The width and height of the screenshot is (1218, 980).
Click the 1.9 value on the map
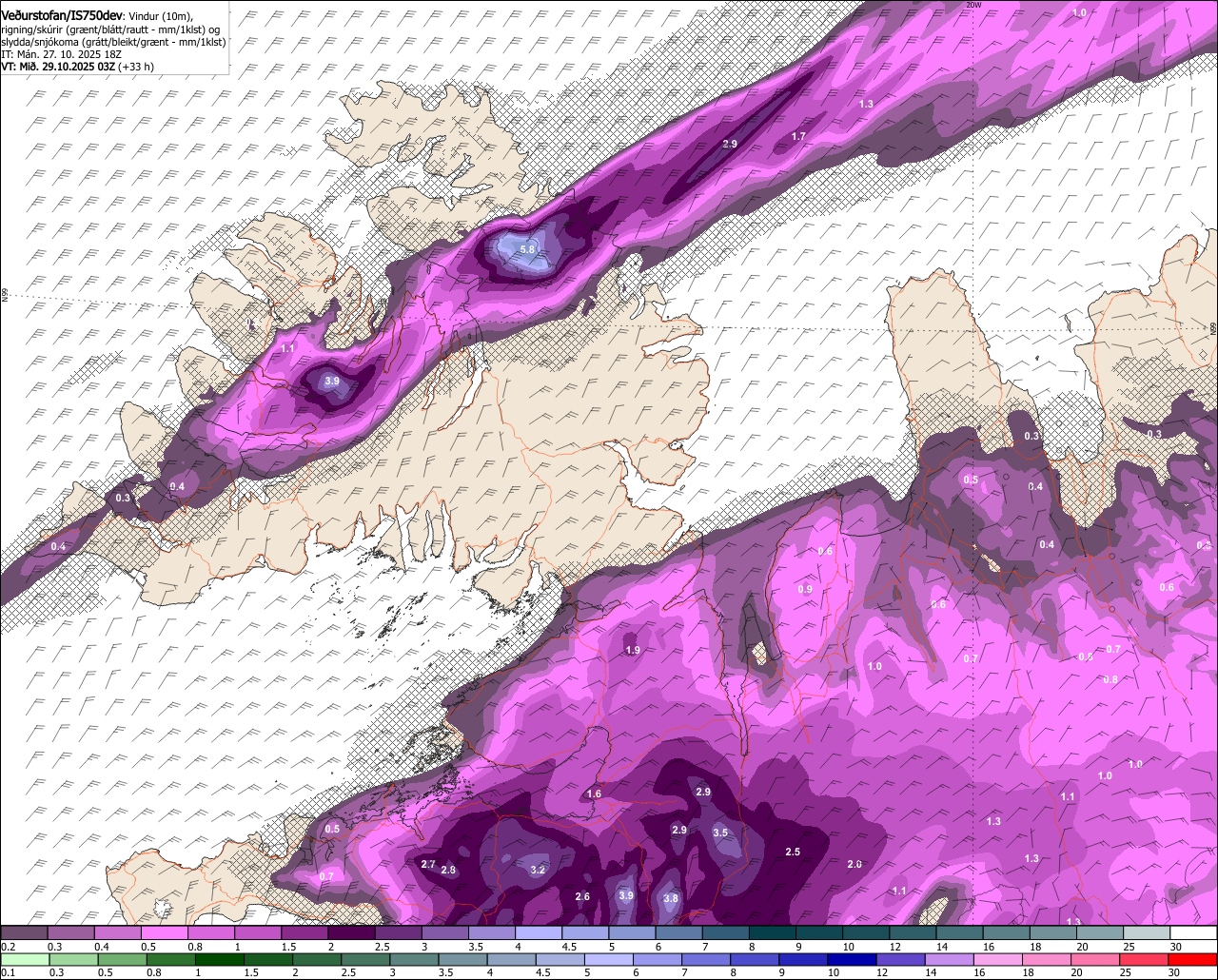tap(633, 650)
